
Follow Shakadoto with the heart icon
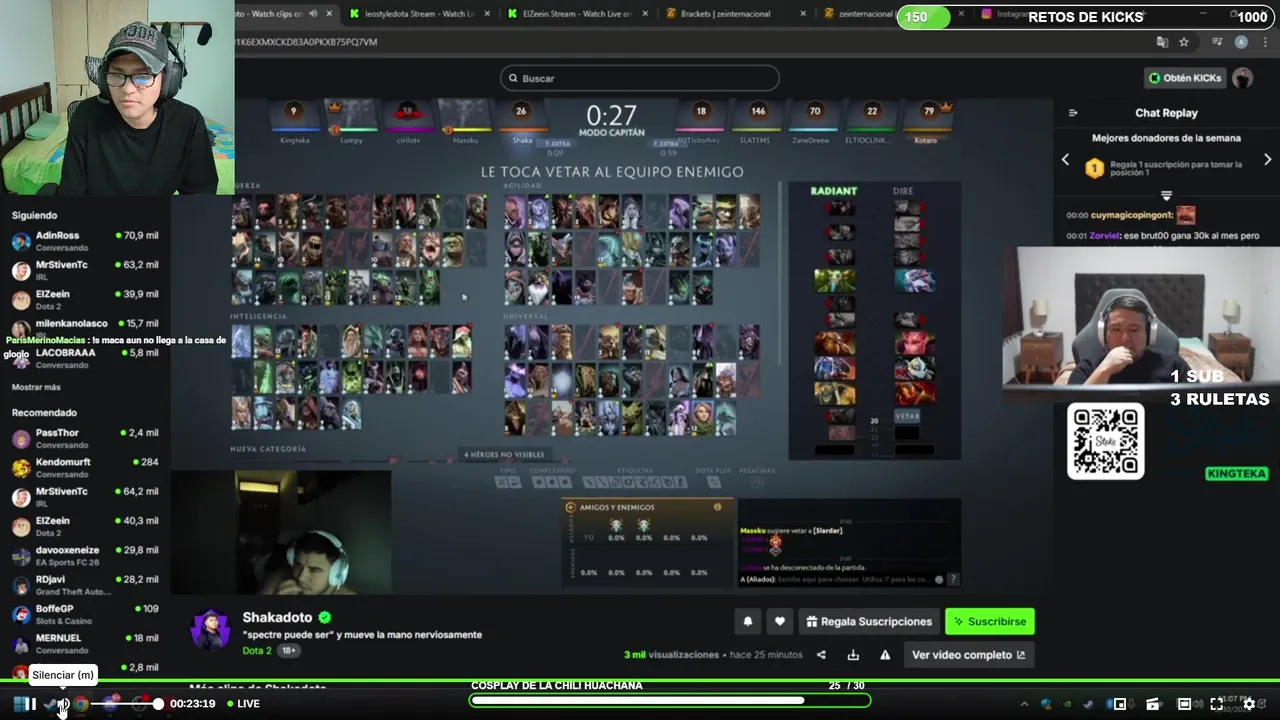pos(779,621)
